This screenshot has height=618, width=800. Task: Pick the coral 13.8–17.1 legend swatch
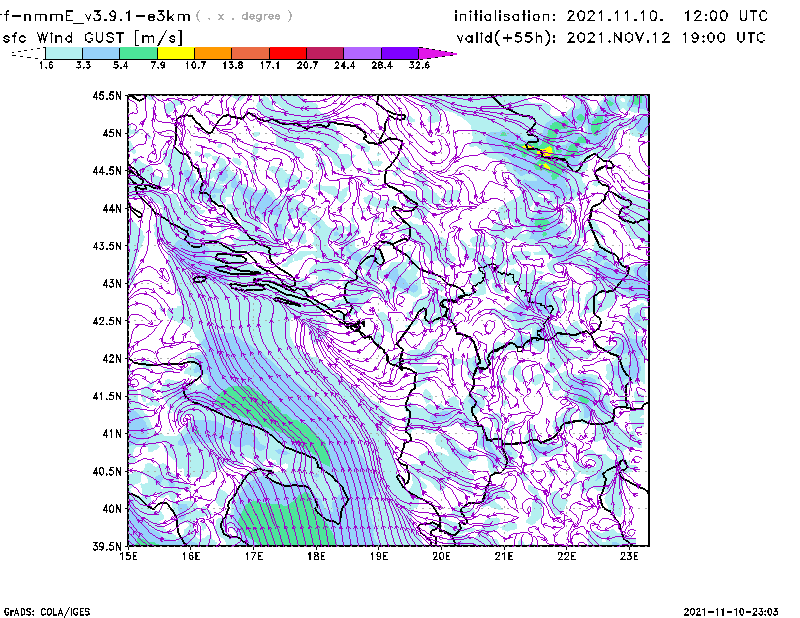251,53
